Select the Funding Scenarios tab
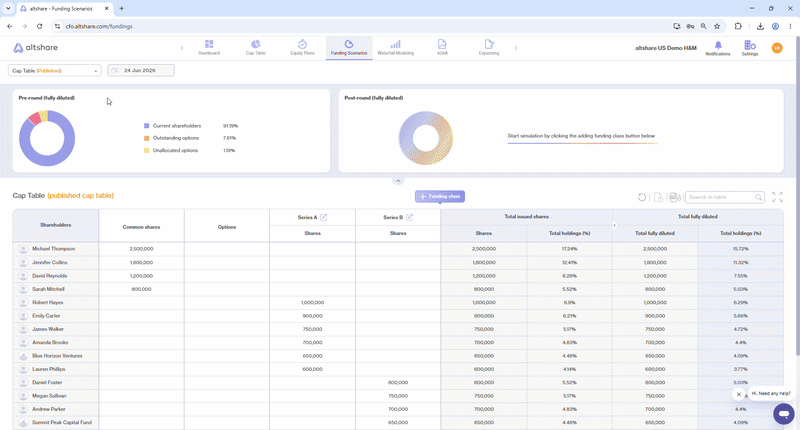800x430 pixels. (349, 47)
